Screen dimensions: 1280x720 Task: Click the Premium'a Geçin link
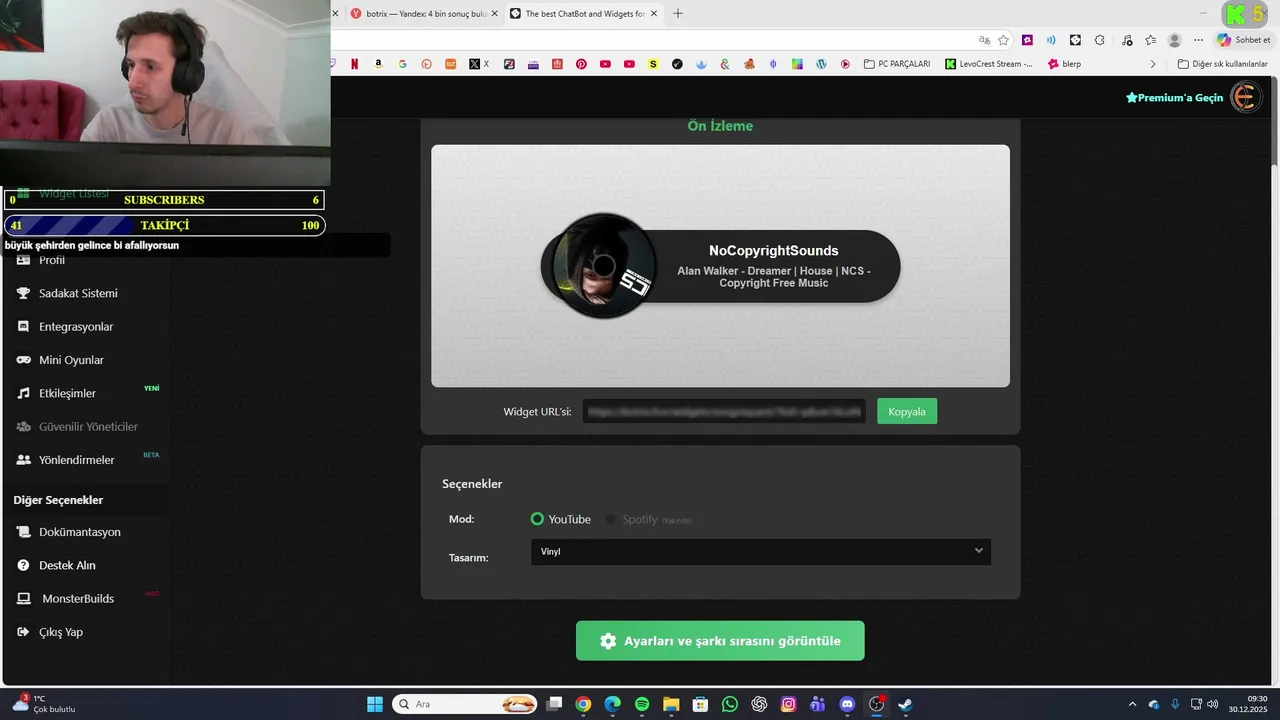1174,97
